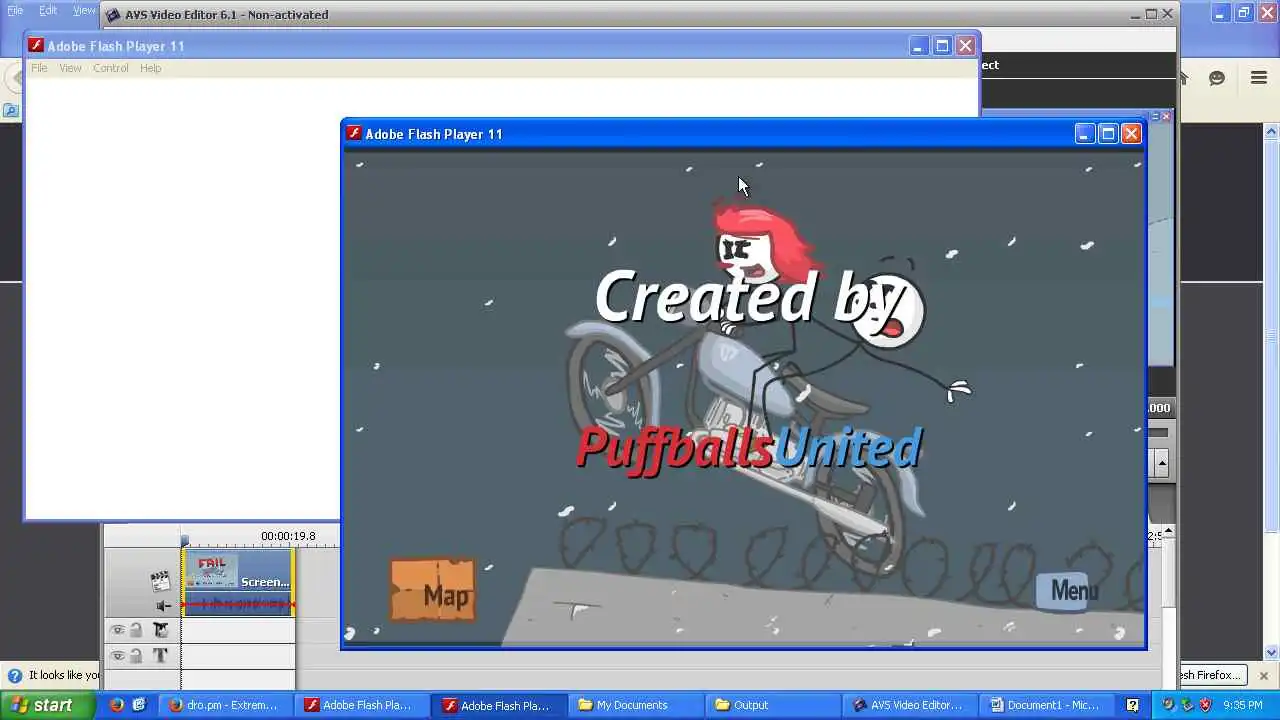Click the Menu button in the game
This screenshot has width=1280, height=720.
(1067, 591)
